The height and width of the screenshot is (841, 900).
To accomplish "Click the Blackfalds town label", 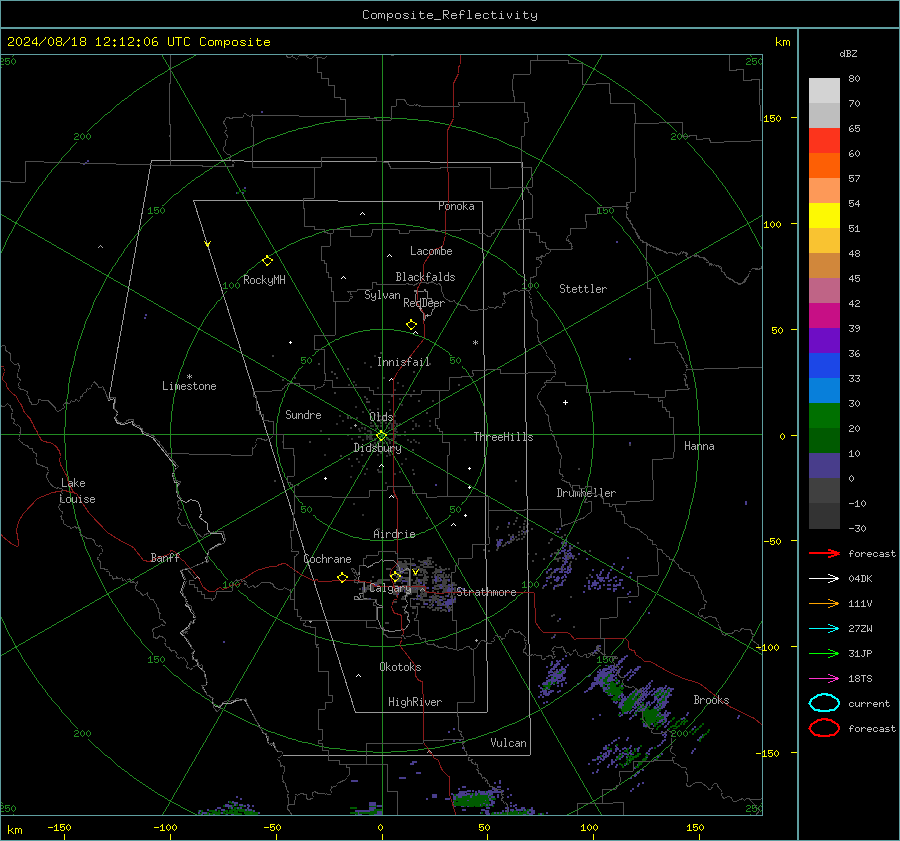I will tap(425, 277).
